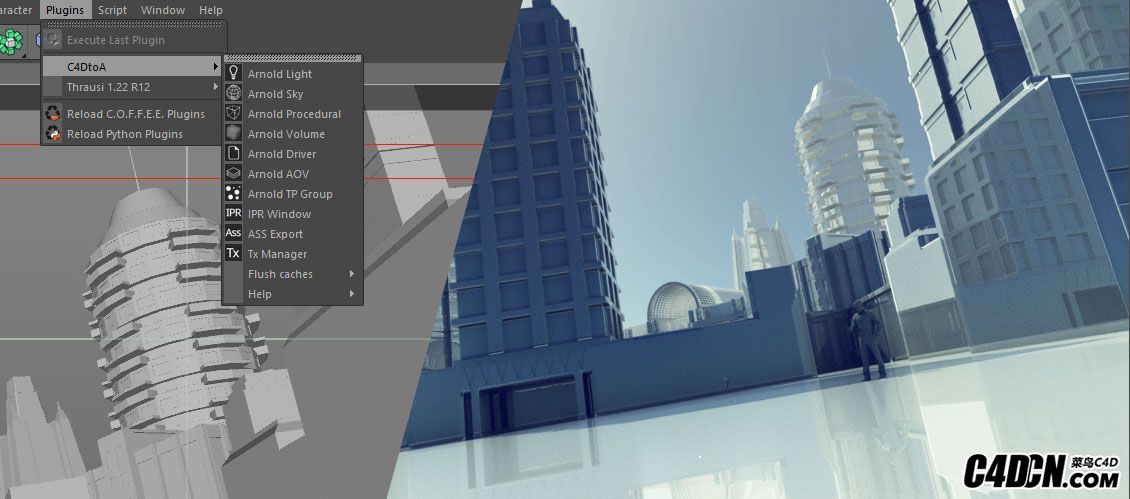This screenshot has width=1130, height=499.
Task: Click the Arnold Volume icon
Action: pyautogui.click(x=233, y=133)
